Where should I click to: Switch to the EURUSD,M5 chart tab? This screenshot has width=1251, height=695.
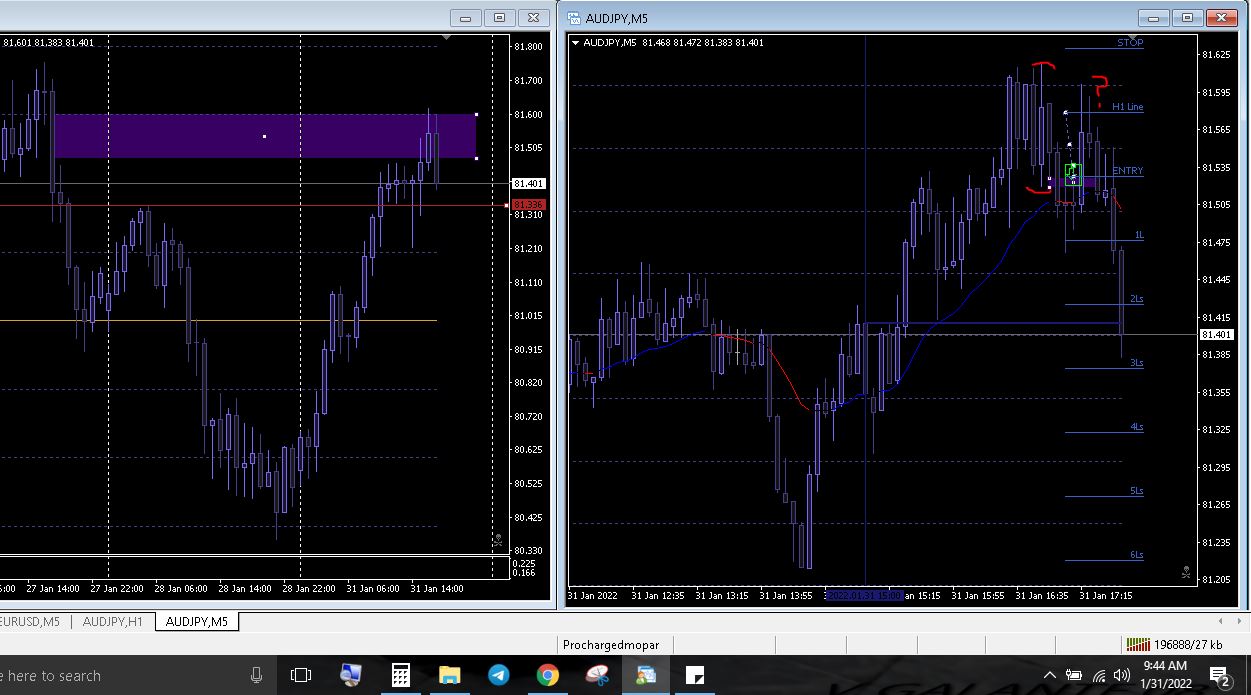pyautogui.click(x=30, y=621)
